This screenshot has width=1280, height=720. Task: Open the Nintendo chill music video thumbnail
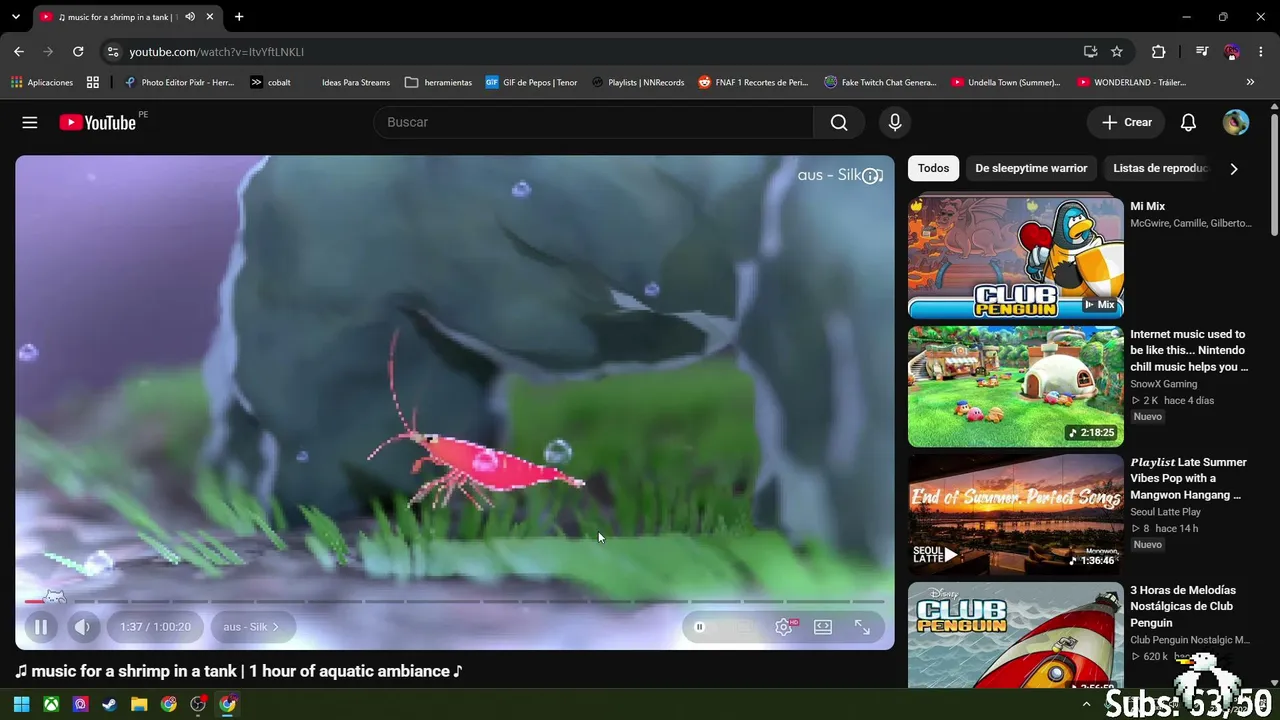(x=1016, y=386)
